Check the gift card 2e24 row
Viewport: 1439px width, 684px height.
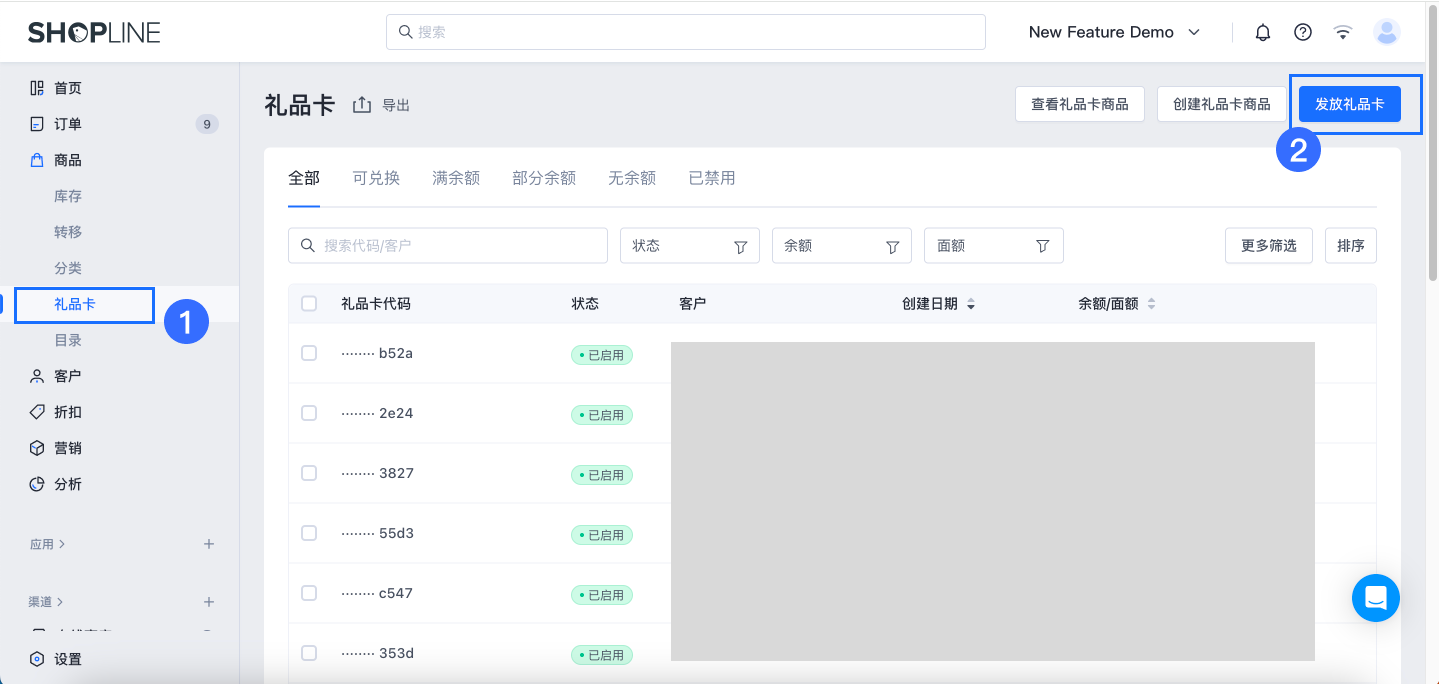pyautogui.click(x=309, y=413)
